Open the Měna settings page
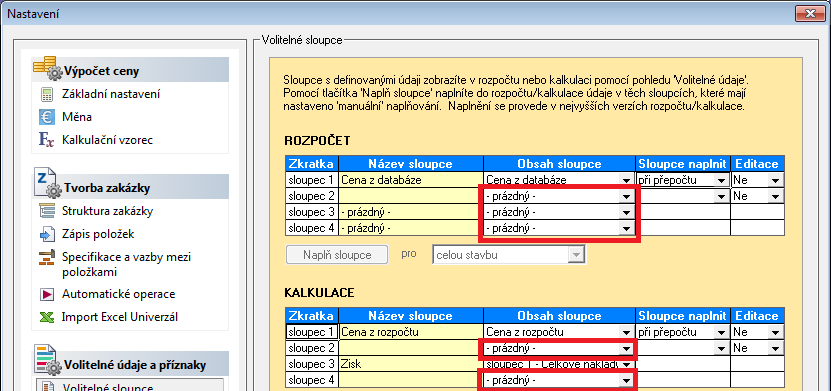Image resolution: width=831 pixels, height=391 pixels. [x=77, y=117]
